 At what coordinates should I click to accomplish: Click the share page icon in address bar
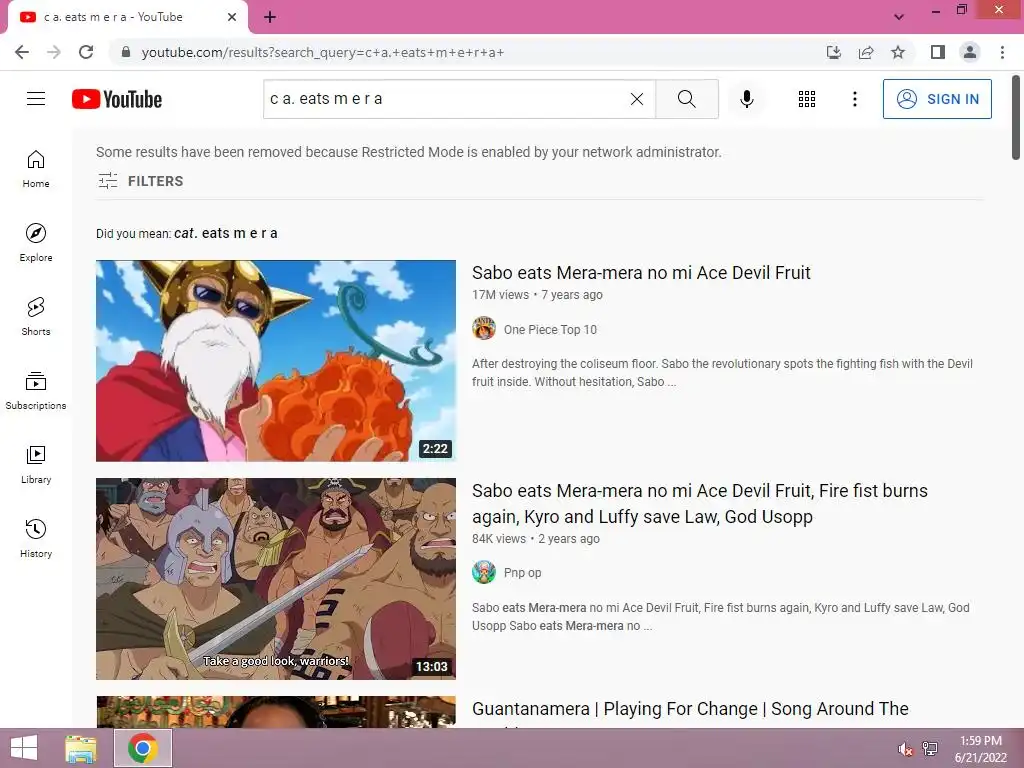(866, 52)
